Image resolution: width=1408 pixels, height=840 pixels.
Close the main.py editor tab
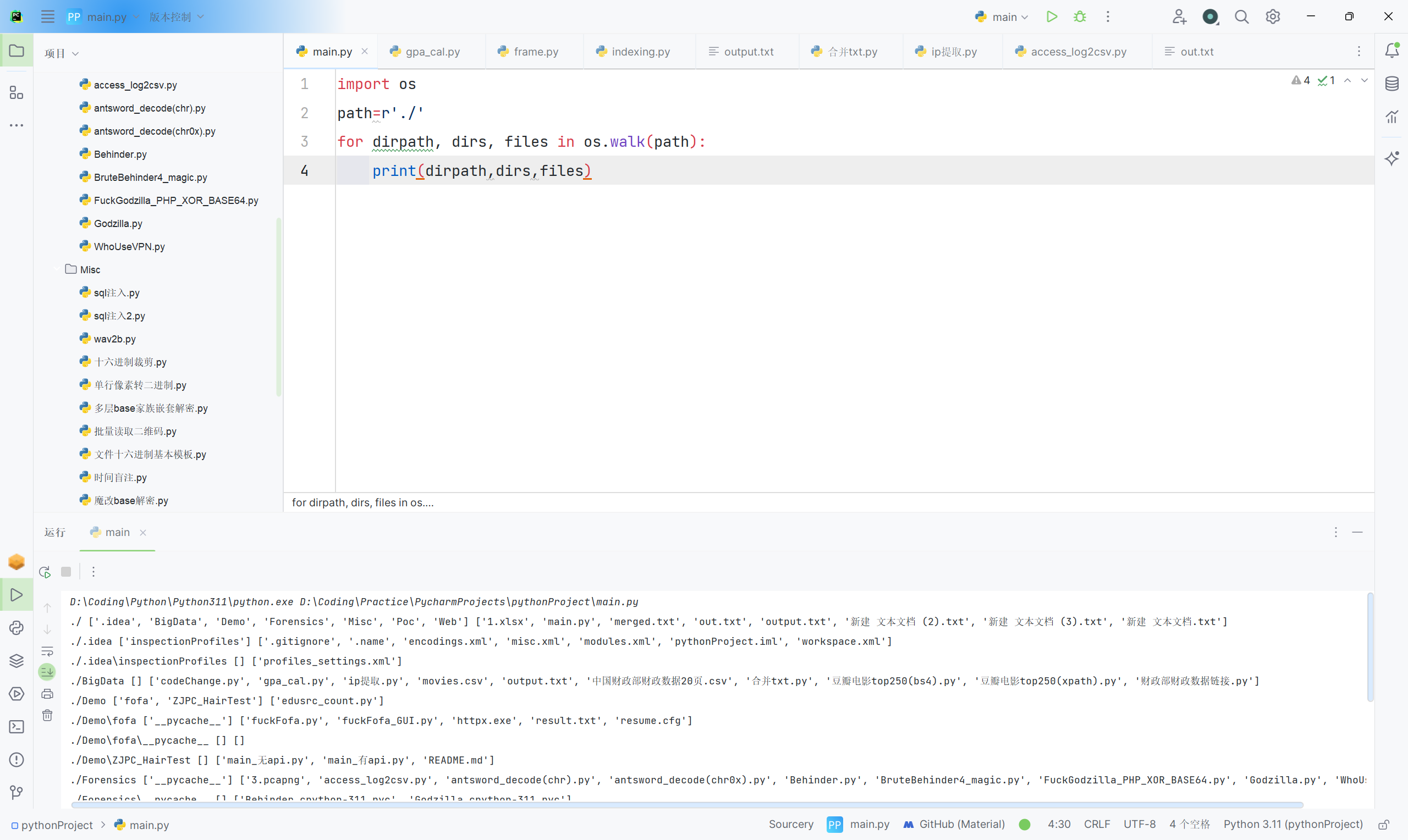(365, 51)
